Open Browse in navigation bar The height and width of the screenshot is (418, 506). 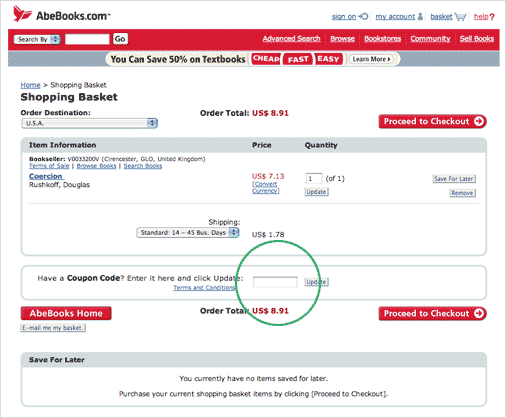[x=342, y=39]
